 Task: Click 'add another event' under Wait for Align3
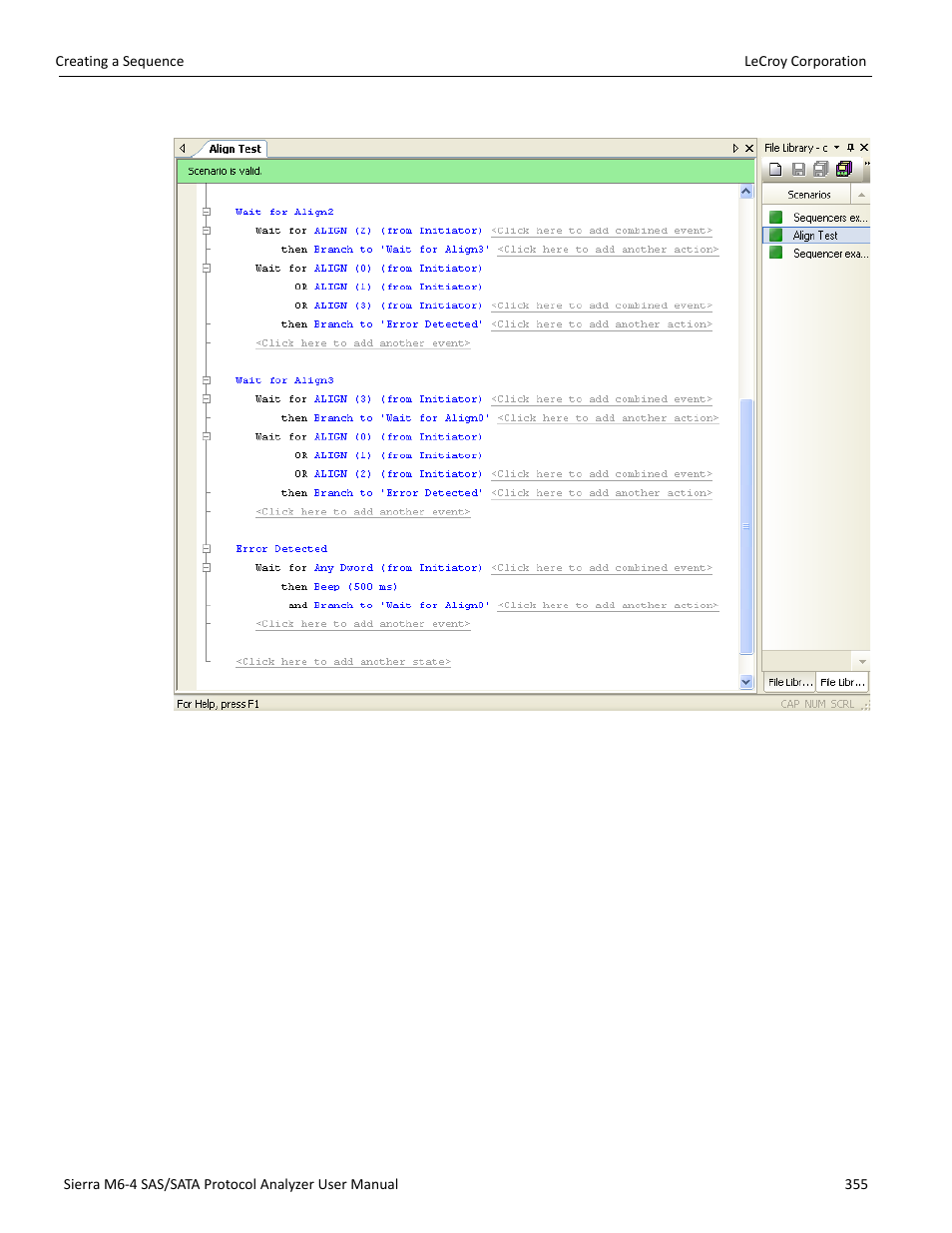click(x=362, y=512)
